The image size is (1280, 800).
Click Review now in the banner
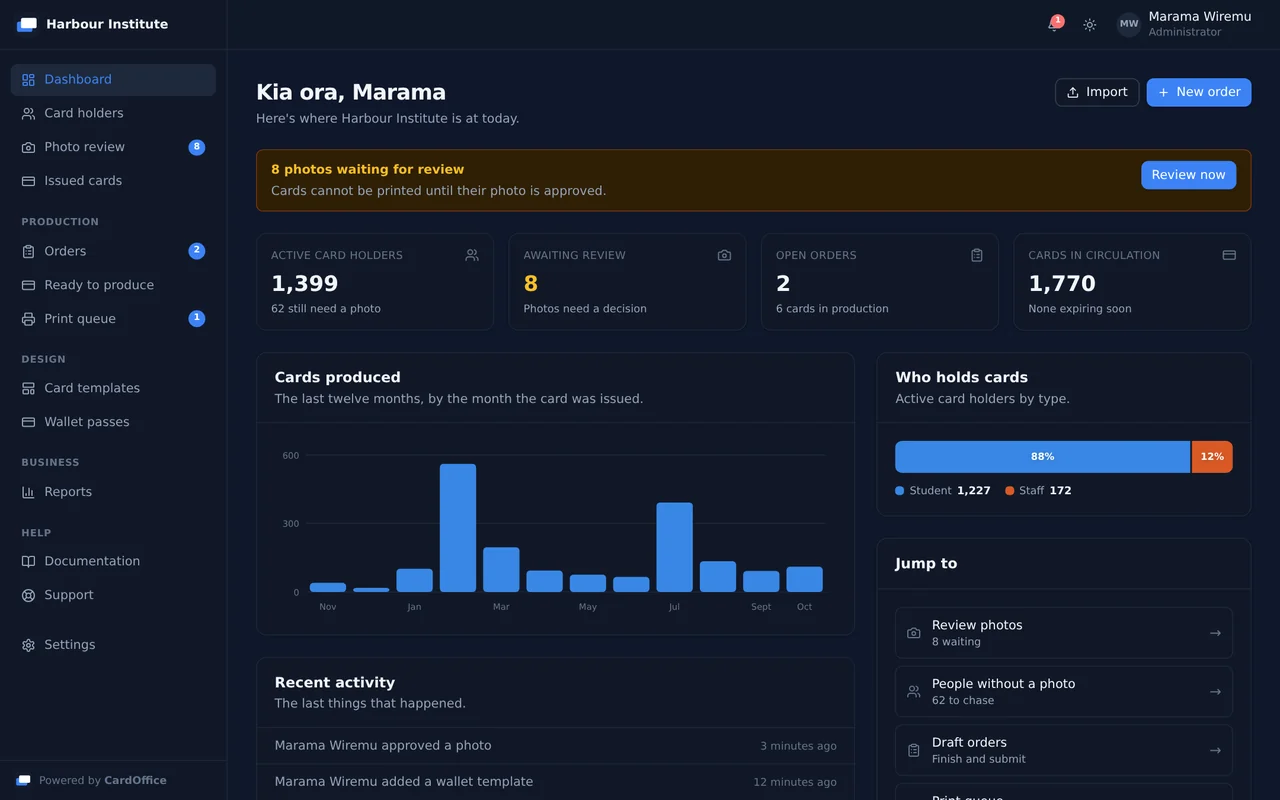(x=1188, y=175)
